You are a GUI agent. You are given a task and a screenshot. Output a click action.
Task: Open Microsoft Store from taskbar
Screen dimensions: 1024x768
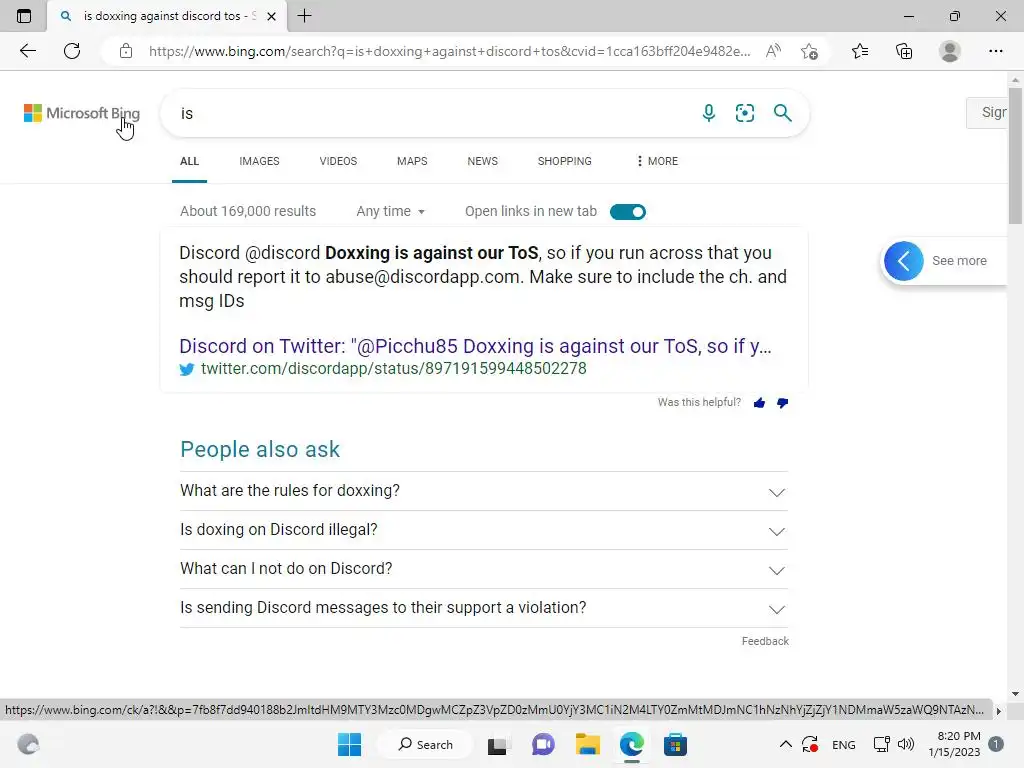pos(675,744)
